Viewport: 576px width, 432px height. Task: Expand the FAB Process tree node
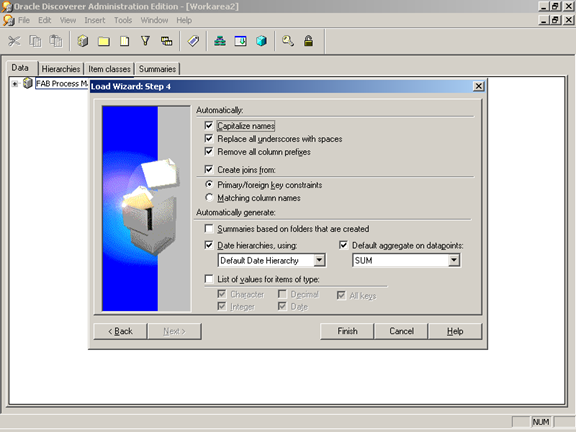coord(14,84)
